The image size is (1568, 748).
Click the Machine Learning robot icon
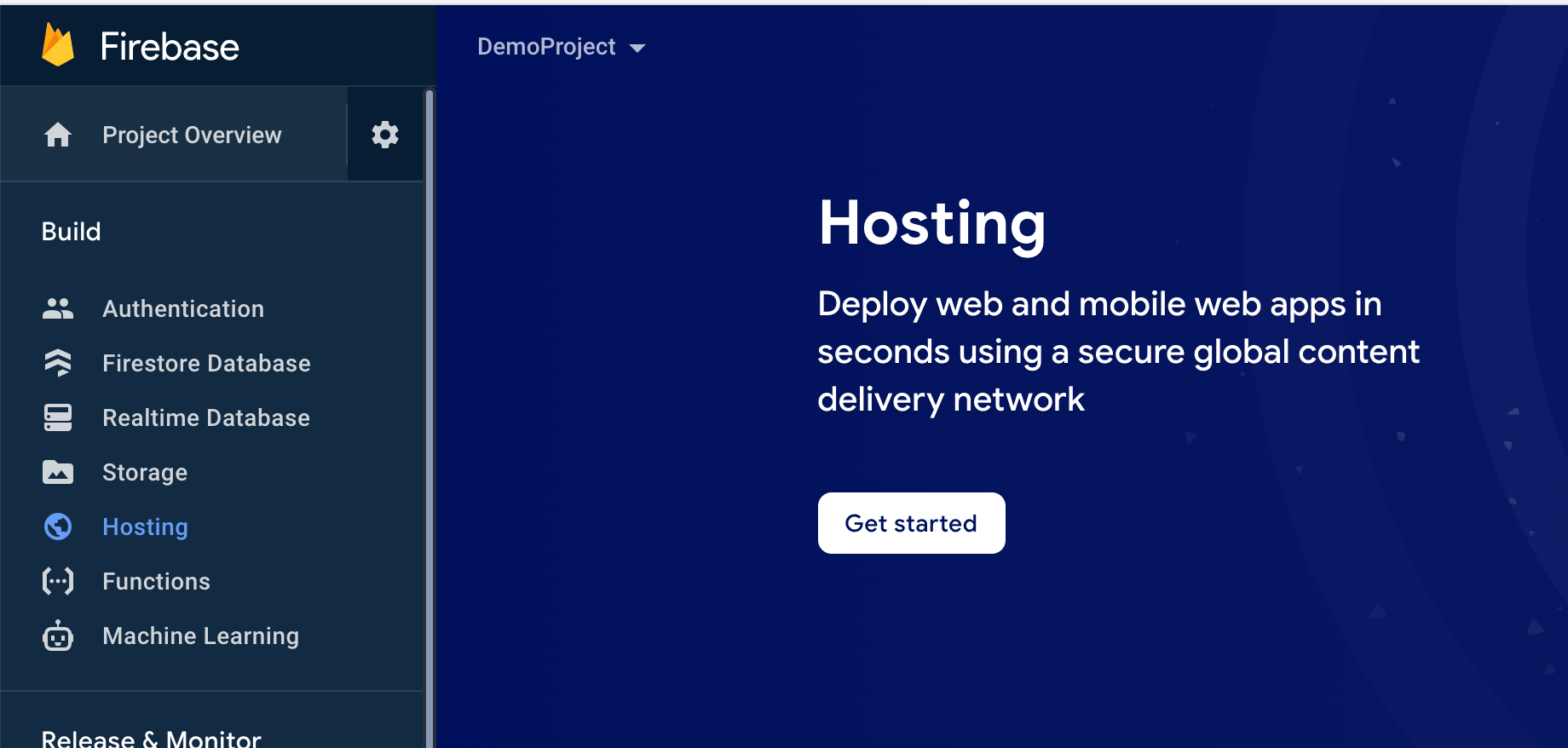[58, 636]
